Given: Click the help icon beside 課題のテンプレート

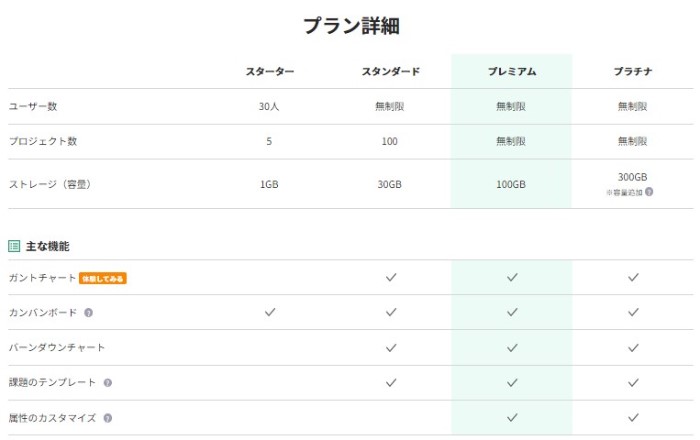Looking at the screenshot, I should click(107, 383).
